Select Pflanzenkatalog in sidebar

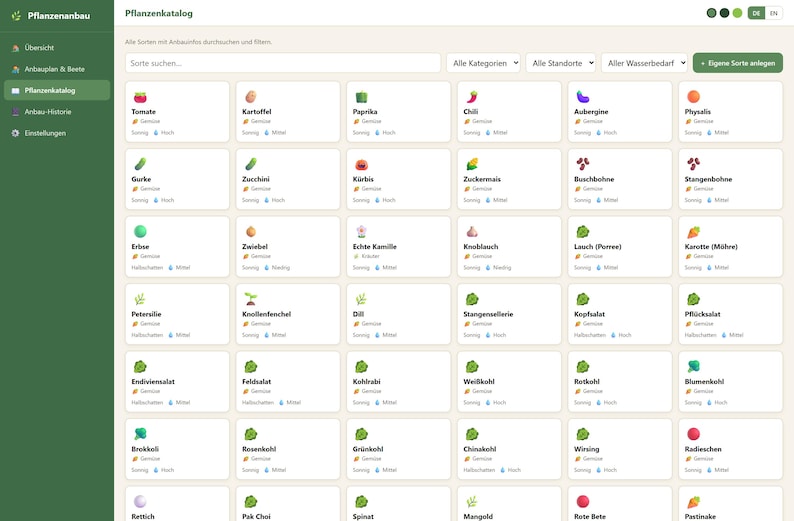57,90
